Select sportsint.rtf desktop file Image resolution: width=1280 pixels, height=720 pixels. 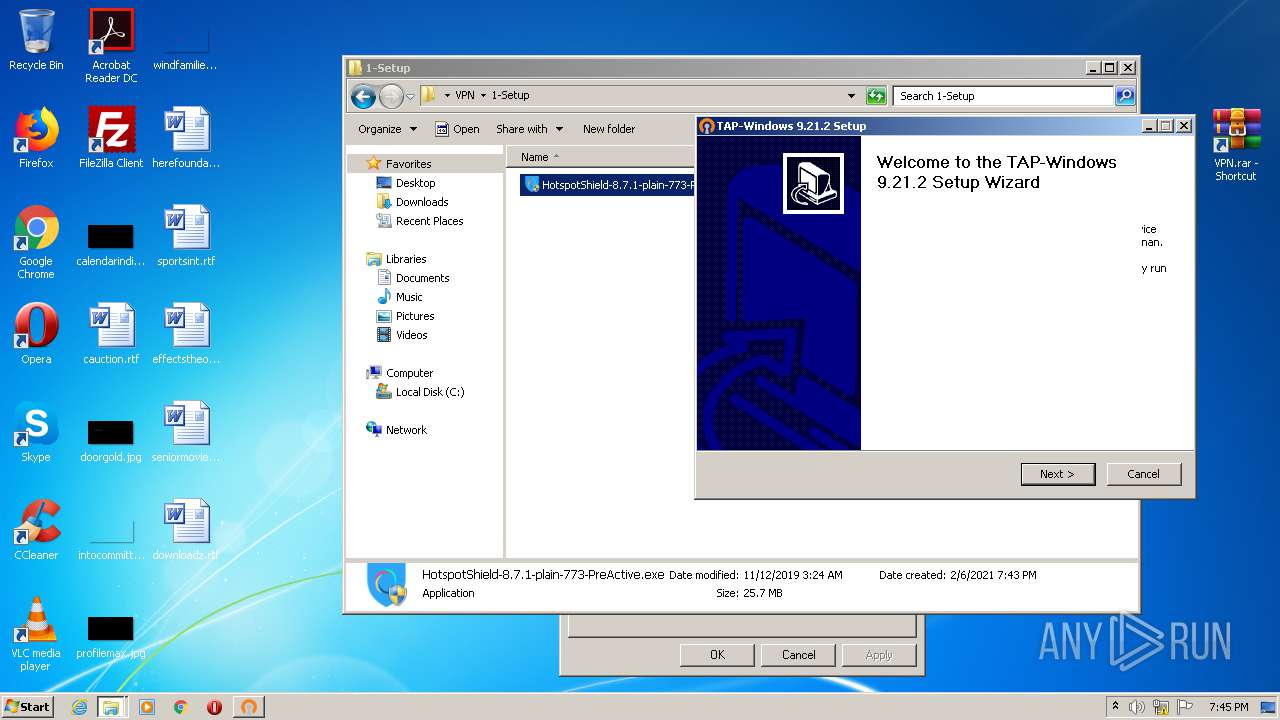pyautogui.click(x=186, y=236)
